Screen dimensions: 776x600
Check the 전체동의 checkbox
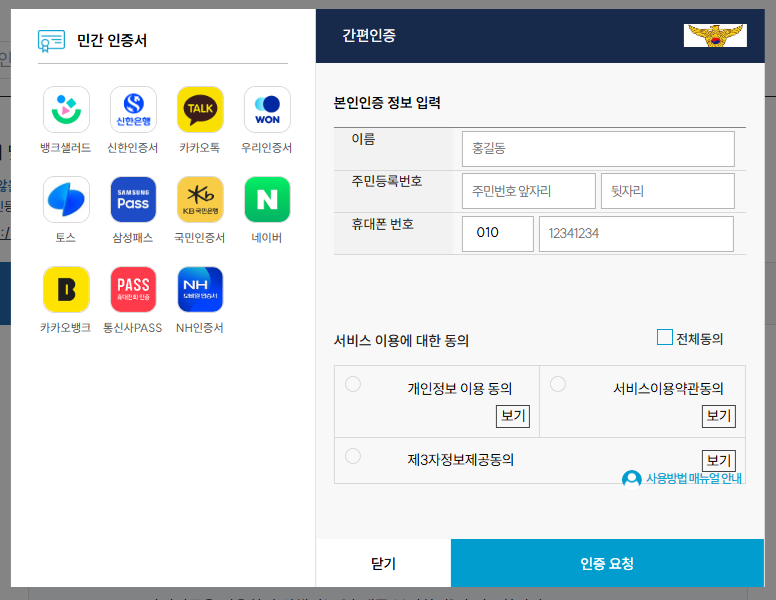(665, 337)
